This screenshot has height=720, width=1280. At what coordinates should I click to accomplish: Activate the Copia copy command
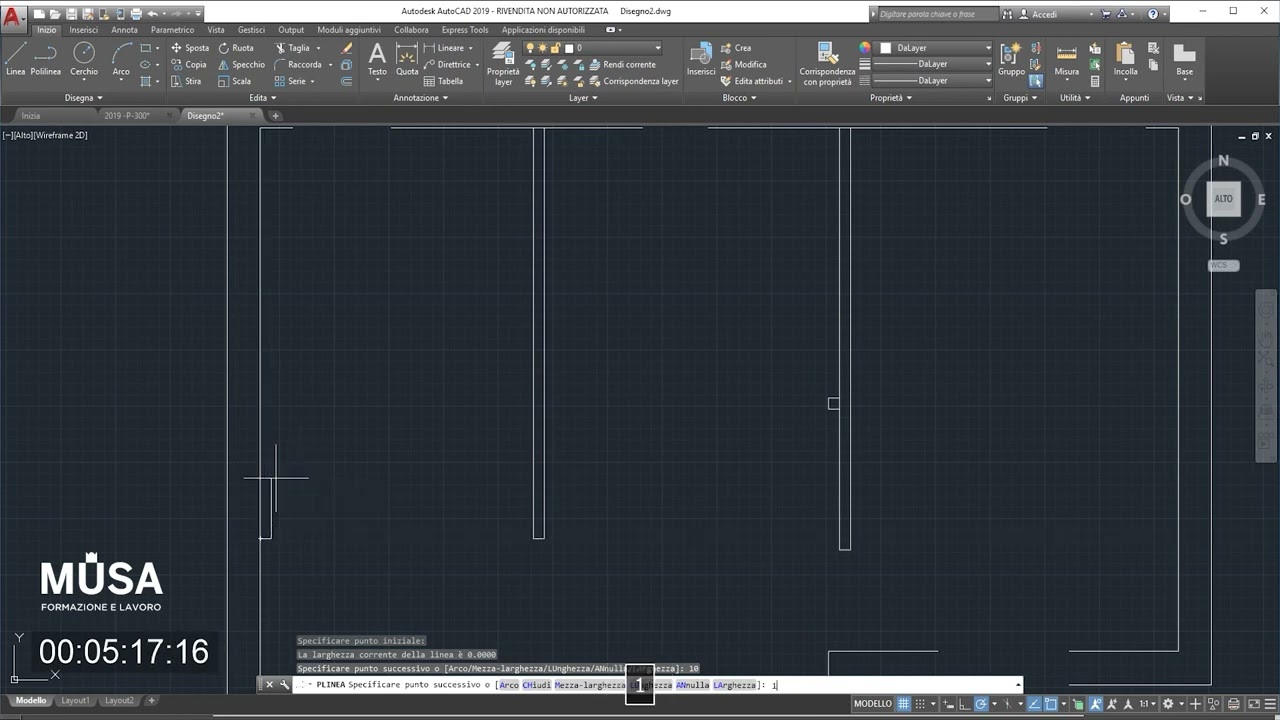pos(189,65)
